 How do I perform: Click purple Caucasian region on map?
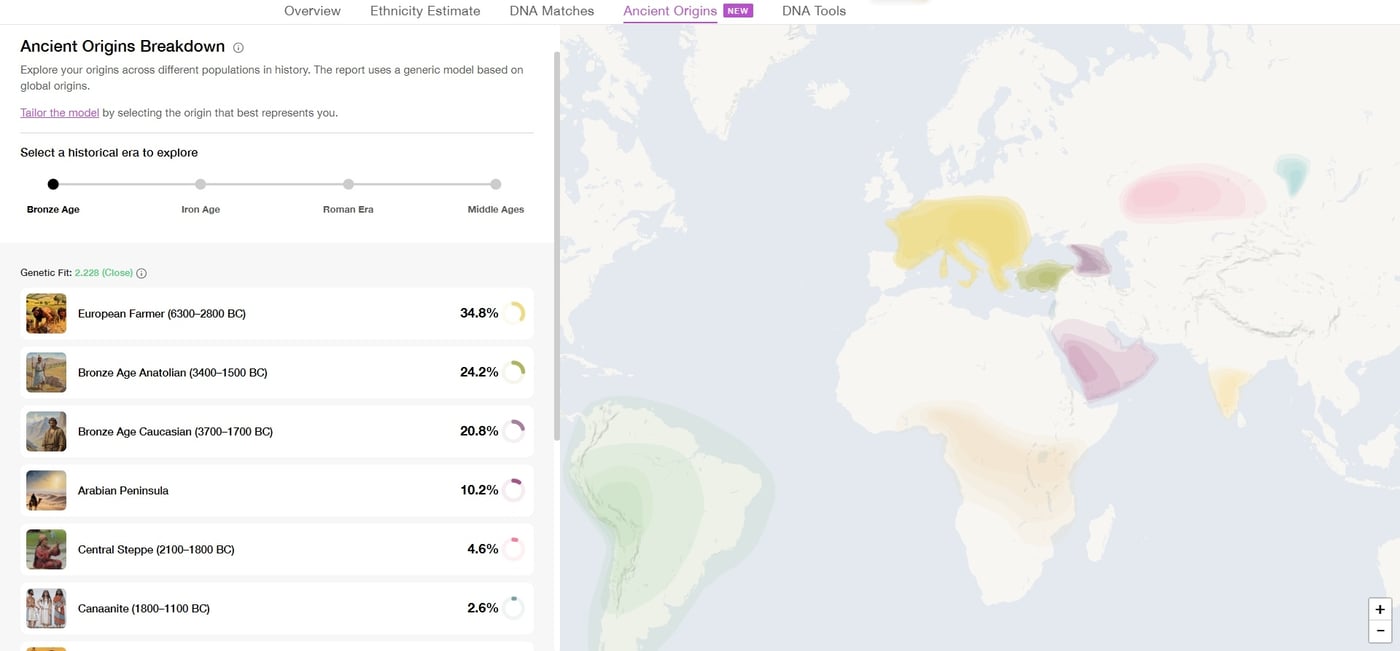pos(1090,260)
